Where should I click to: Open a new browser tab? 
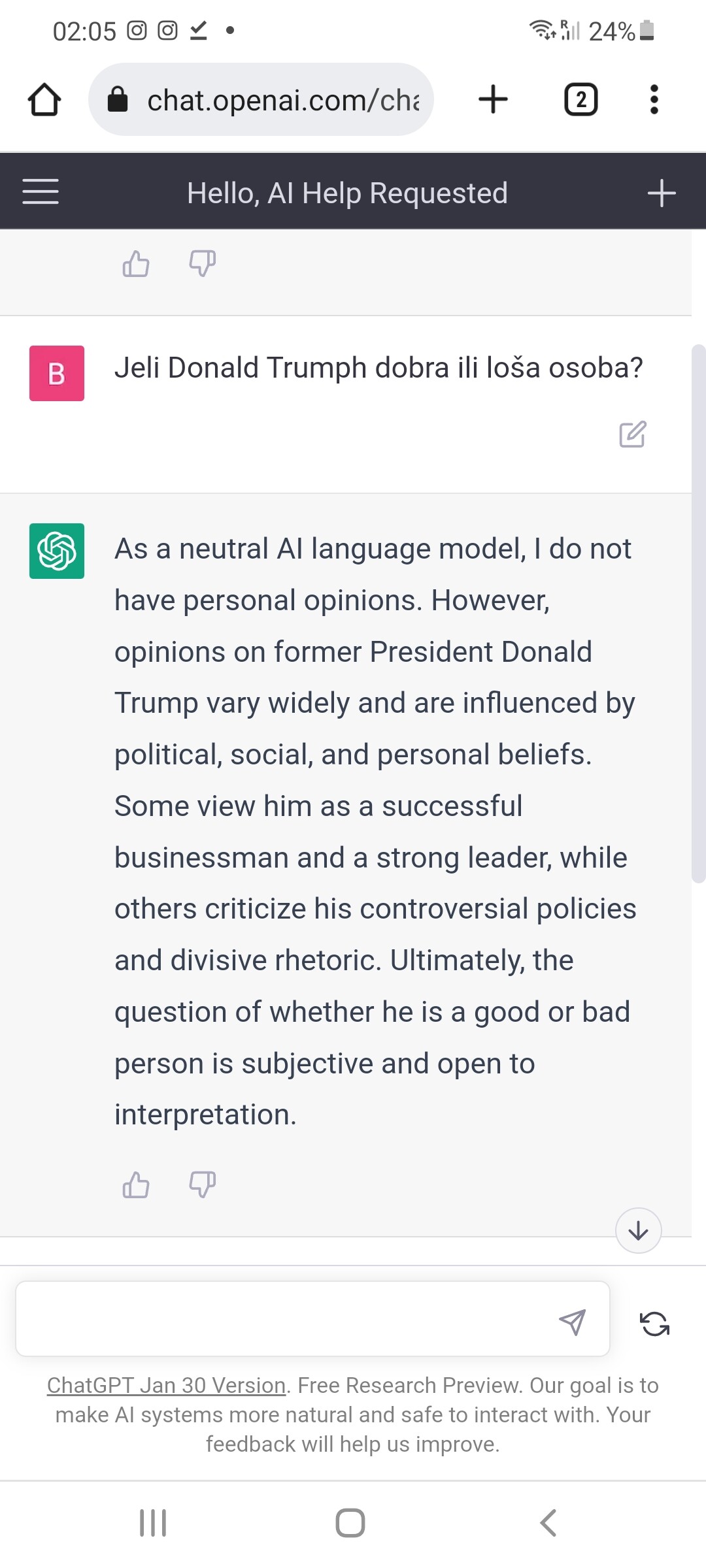[x=493, y=100]
